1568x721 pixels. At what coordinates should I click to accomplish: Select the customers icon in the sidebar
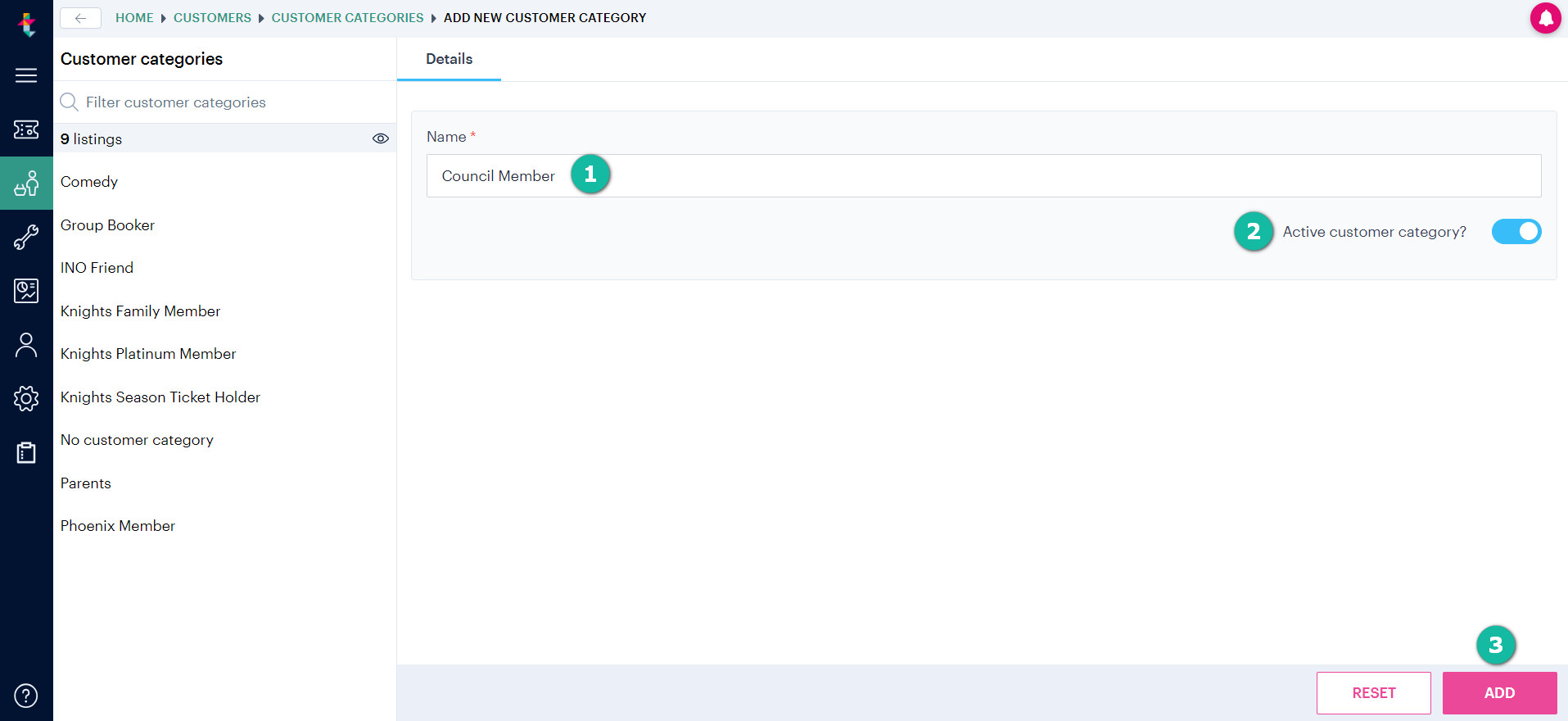click(x=26, y=184)
